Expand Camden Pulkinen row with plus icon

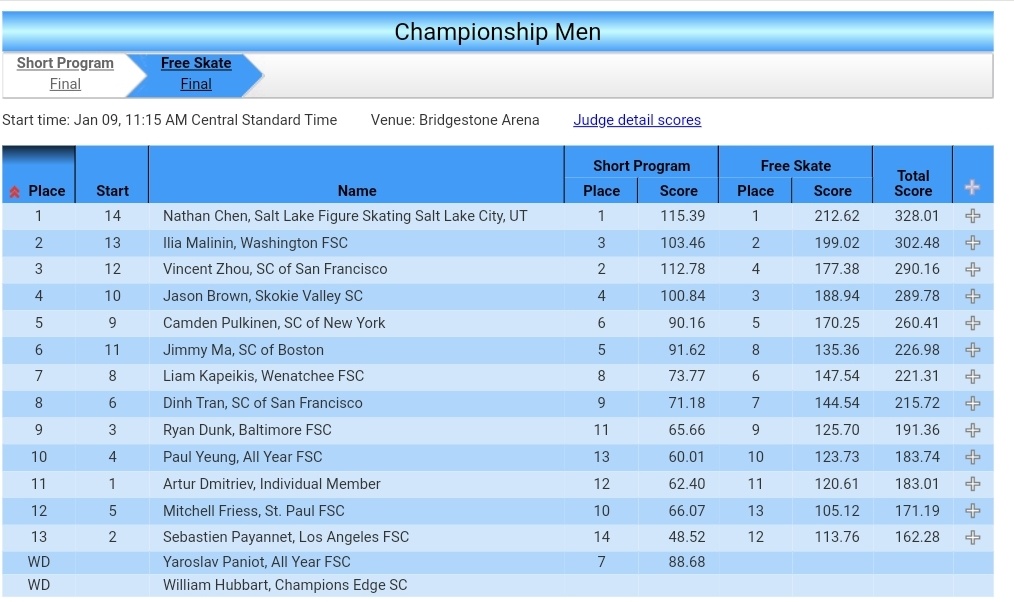[973, 323]
